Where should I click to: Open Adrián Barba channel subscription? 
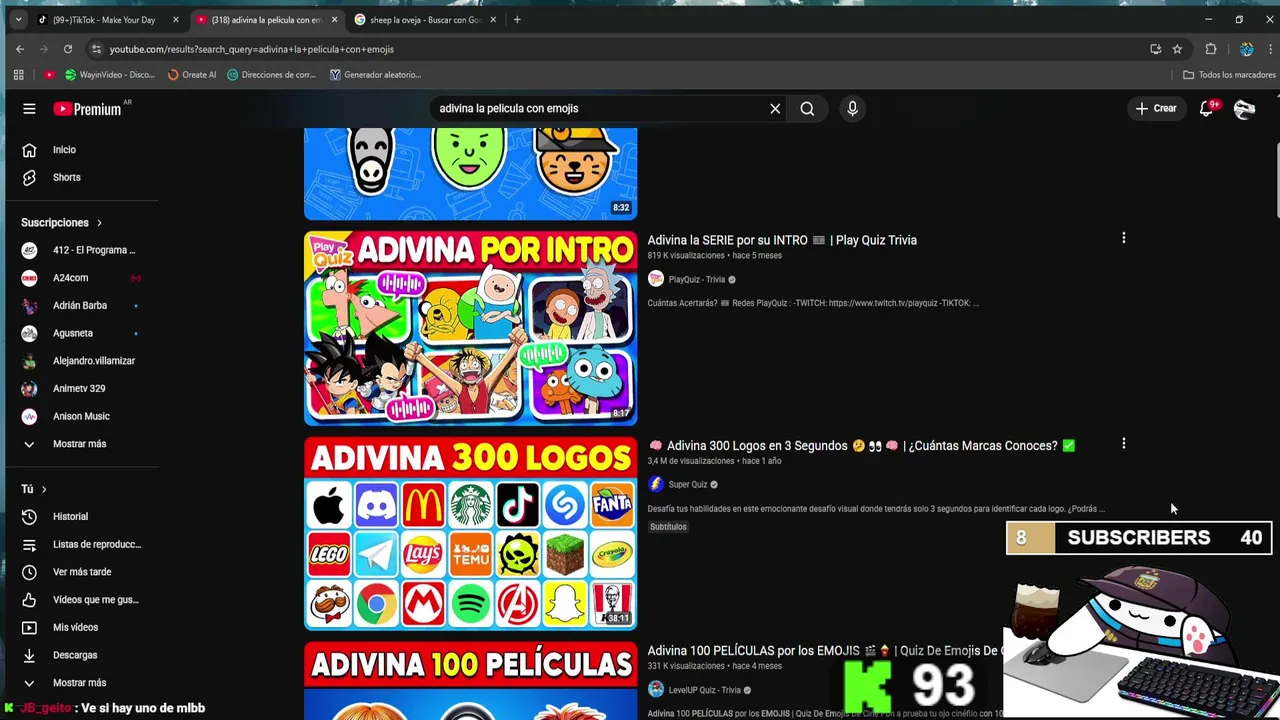click(x=82, y=305)
